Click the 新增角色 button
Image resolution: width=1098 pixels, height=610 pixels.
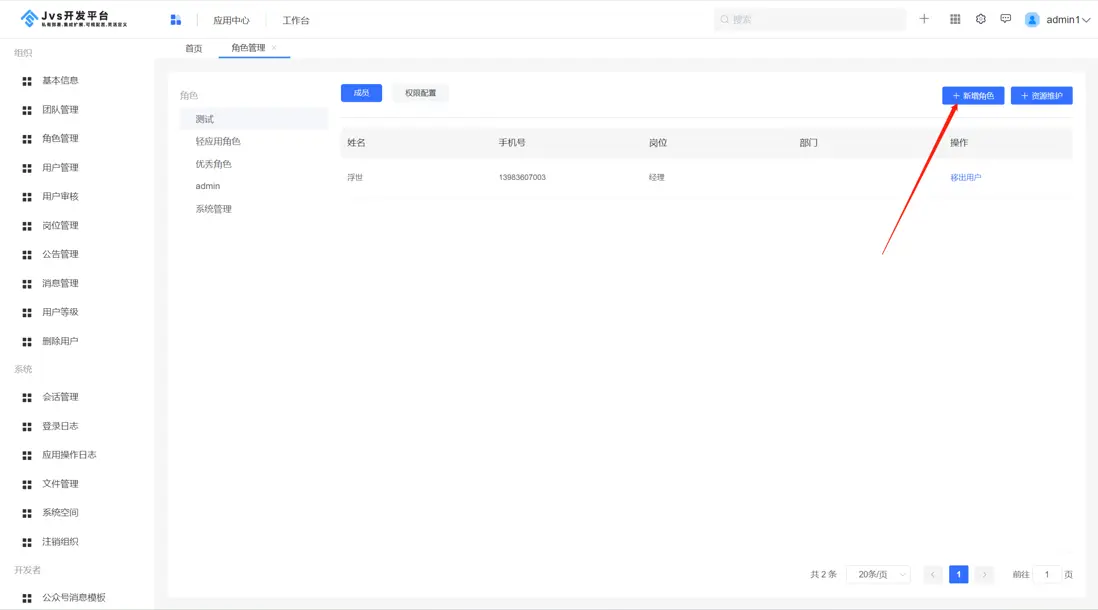pos(973,96)
